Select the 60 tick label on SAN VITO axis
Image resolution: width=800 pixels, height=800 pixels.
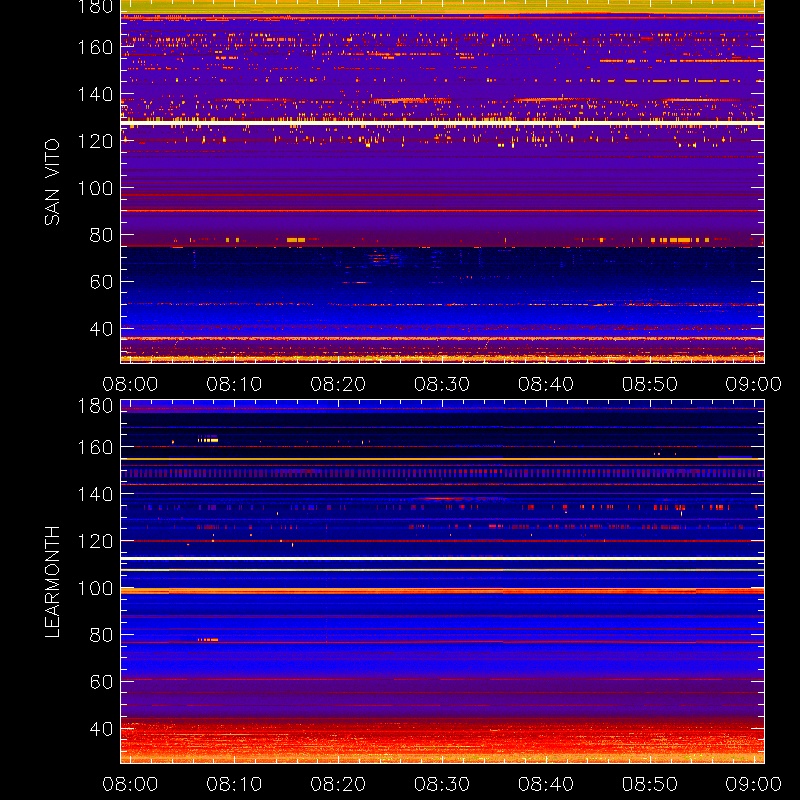(x=101, y=282)
